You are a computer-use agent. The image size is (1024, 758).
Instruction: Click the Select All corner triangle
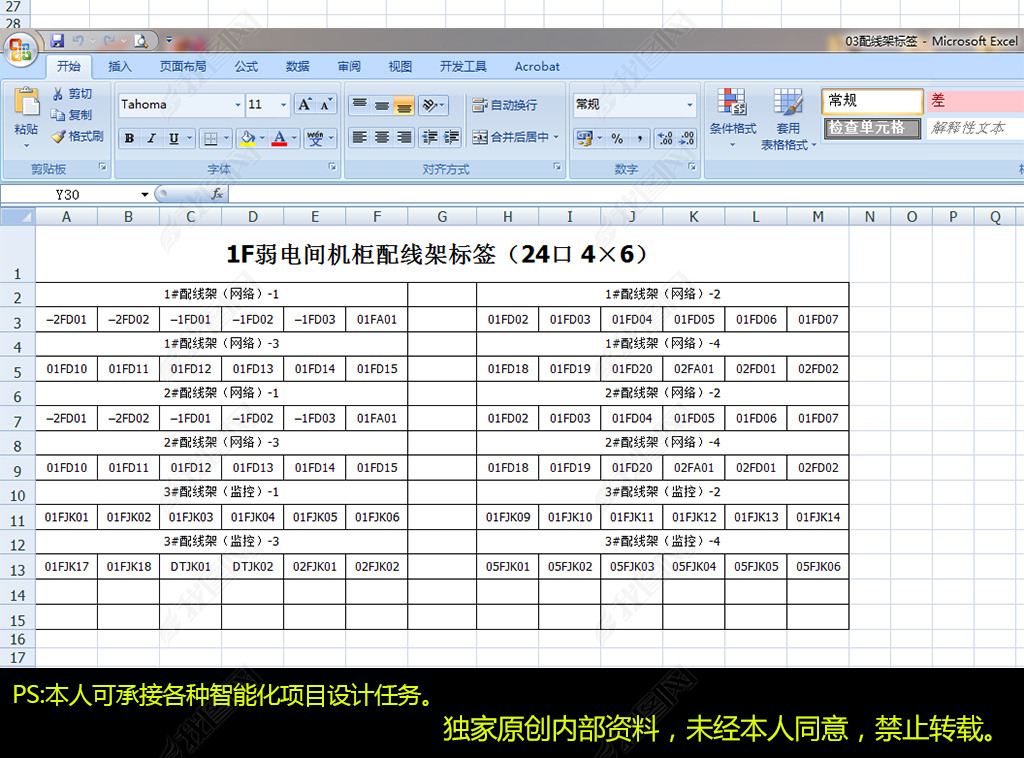point(18,217)
